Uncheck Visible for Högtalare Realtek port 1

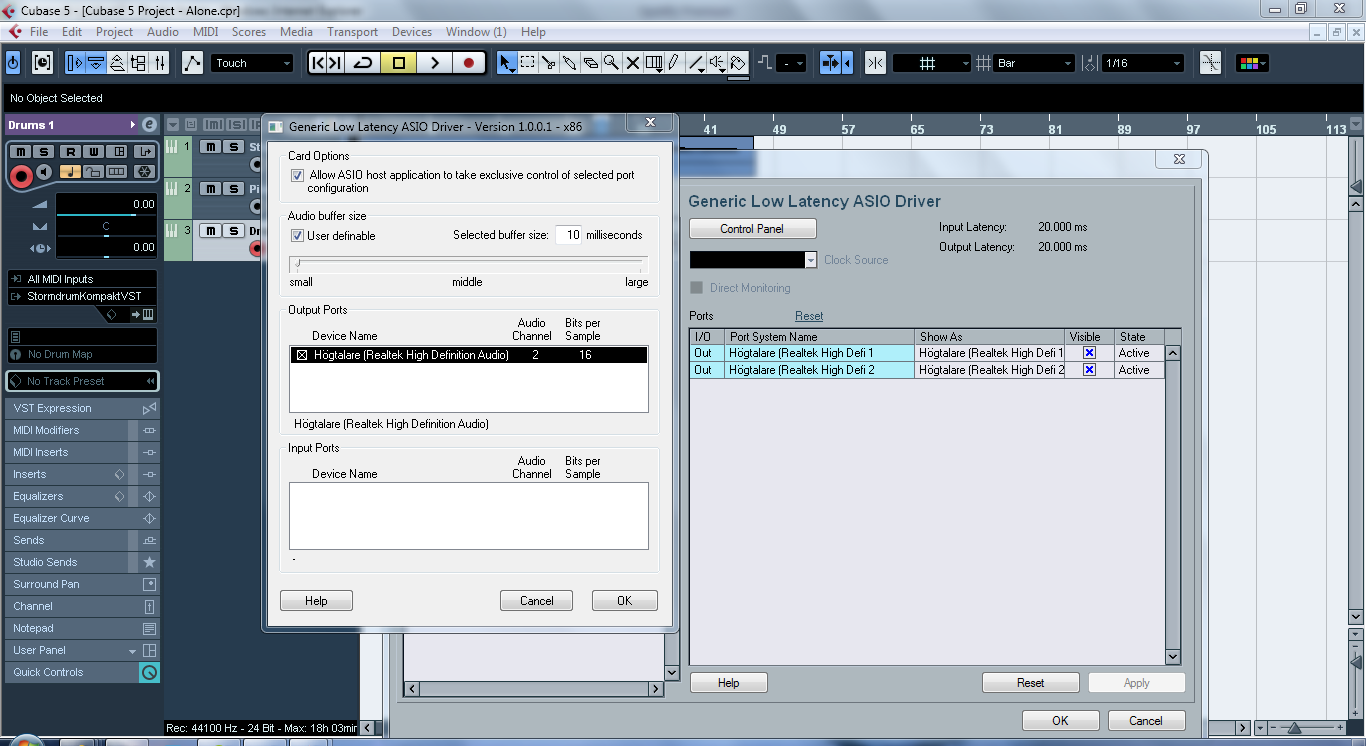coord(1089,353)
